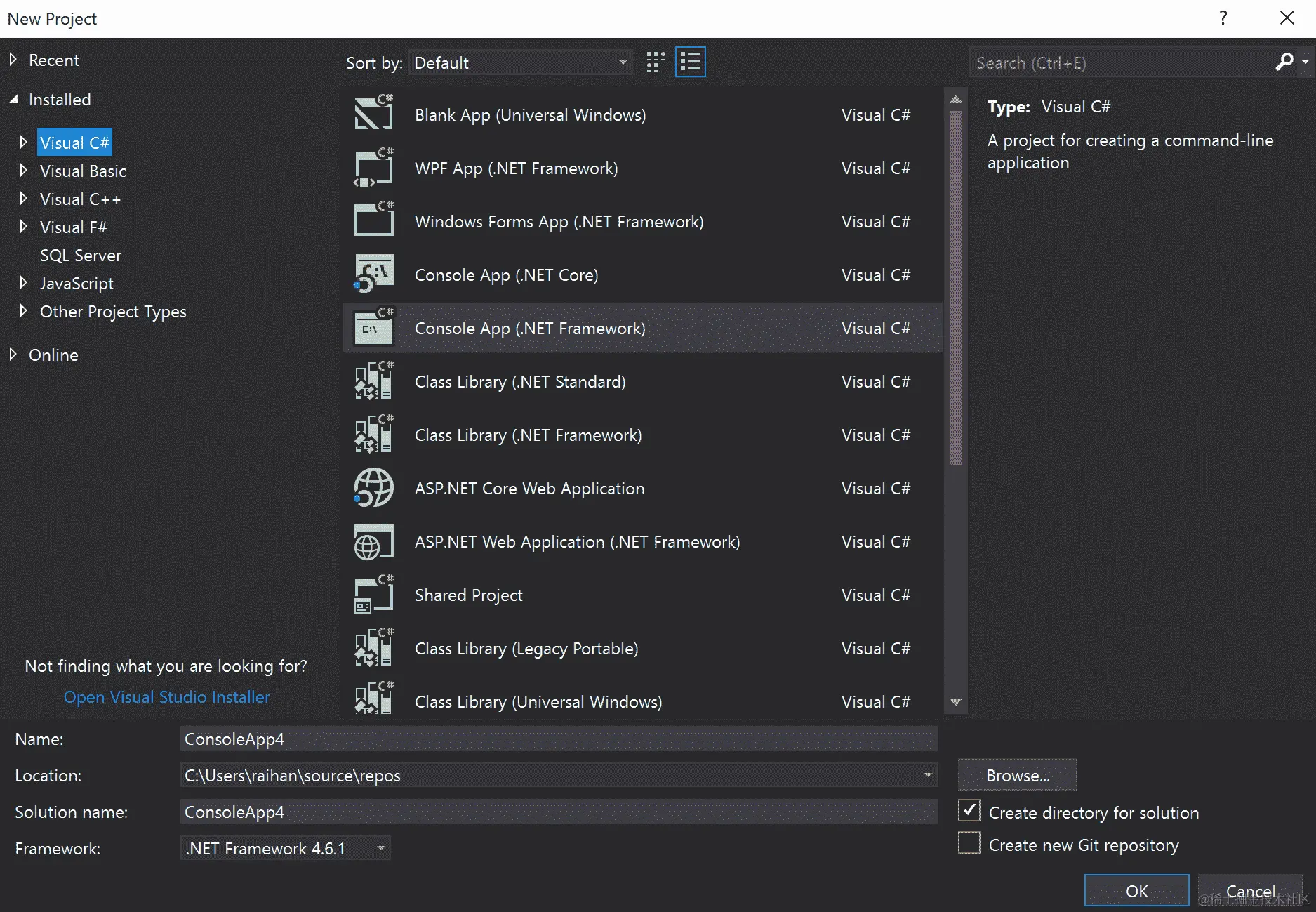This screenshot has height=912, width=1316.
Task: Click the Class Library (.NET Standard) icon
Action: click(x=373, y=381)
